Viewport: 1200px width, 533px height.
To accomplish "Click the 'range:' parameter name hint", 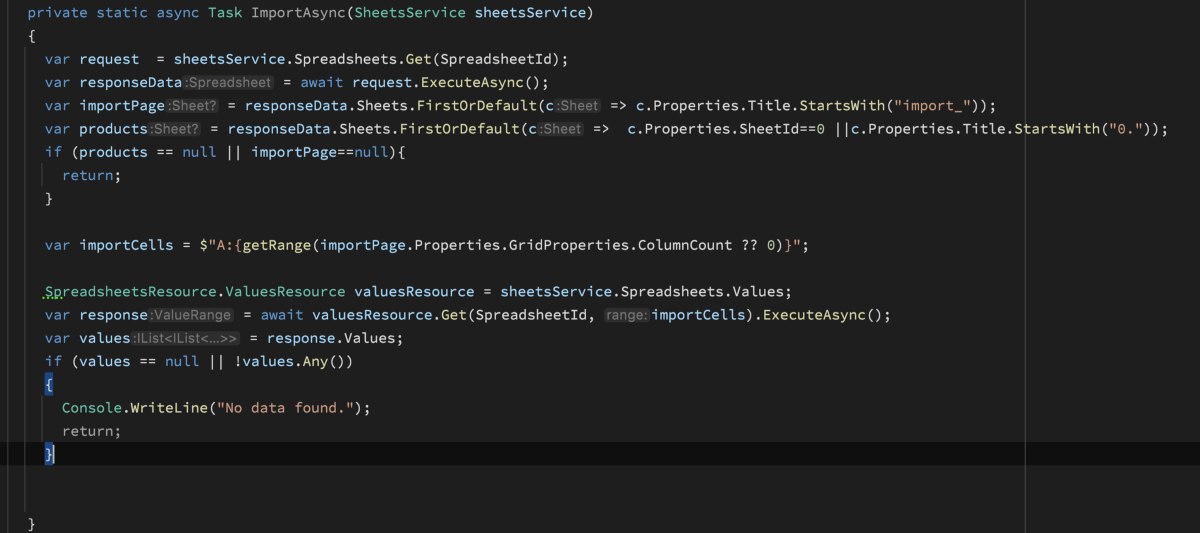I will click(627, 316).
